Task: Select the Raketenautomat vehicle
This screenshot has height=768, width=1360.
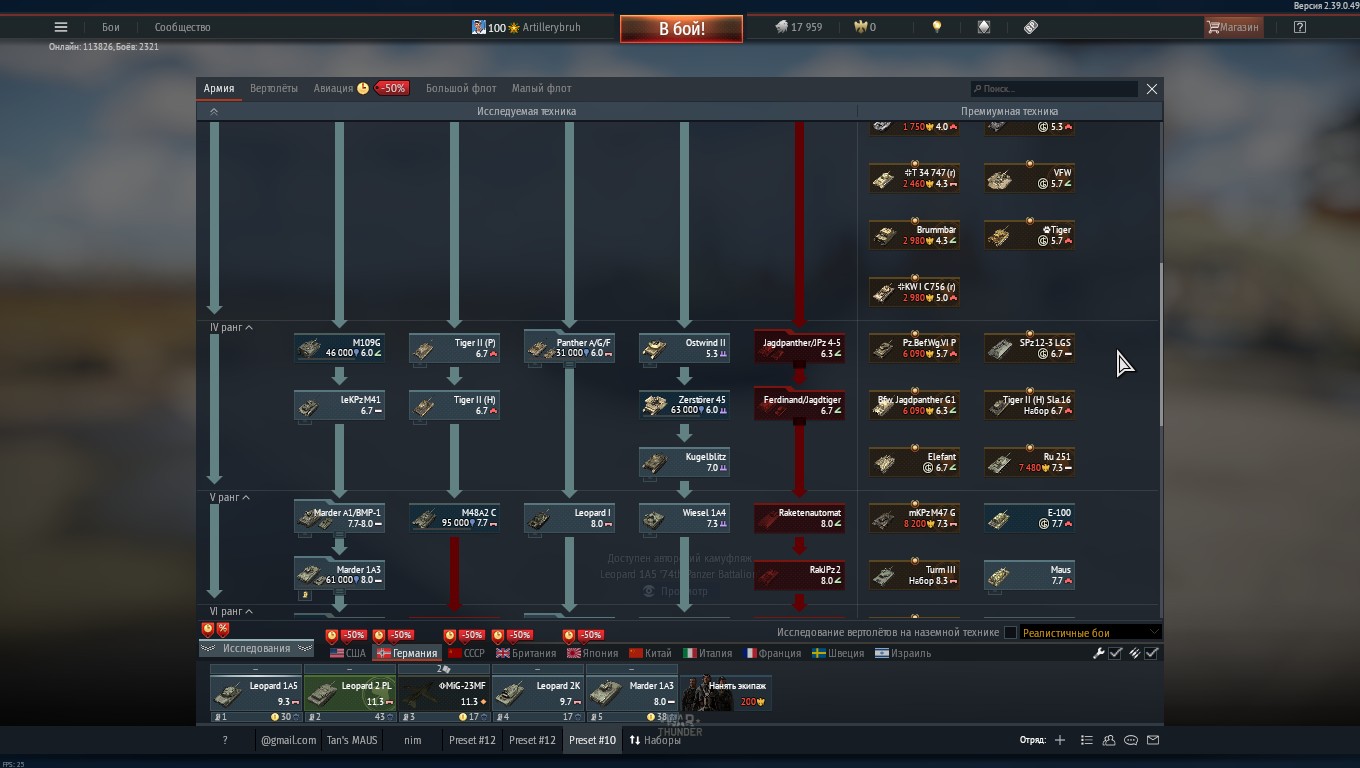Action: 800,518
